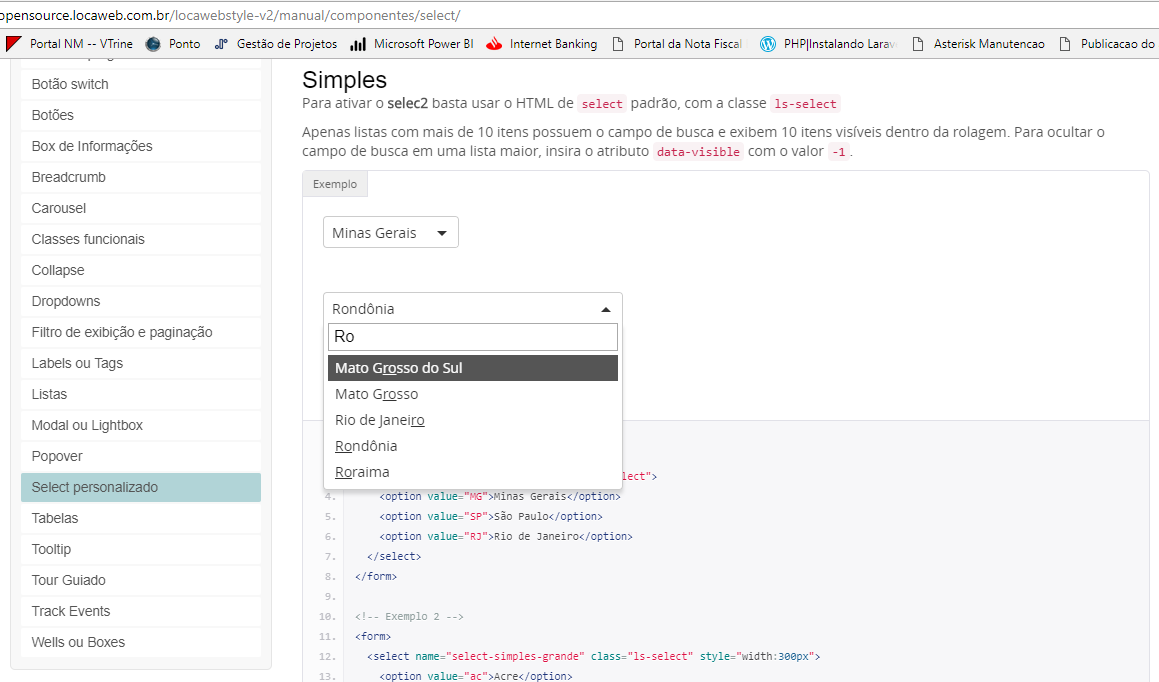Click the search field containing Ro
This screenshot has height=682, width=1159.
[472, 337]
